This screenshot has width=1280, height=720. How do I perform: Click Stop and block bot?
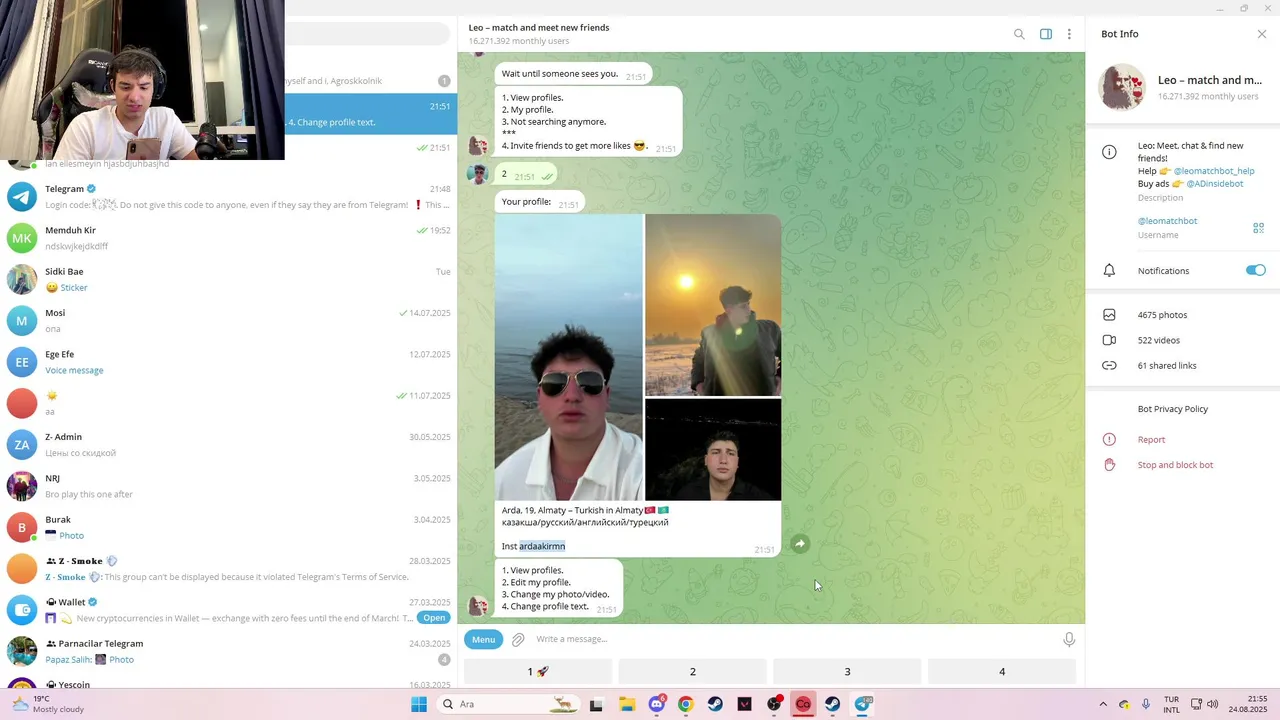tap(1175, 465)
